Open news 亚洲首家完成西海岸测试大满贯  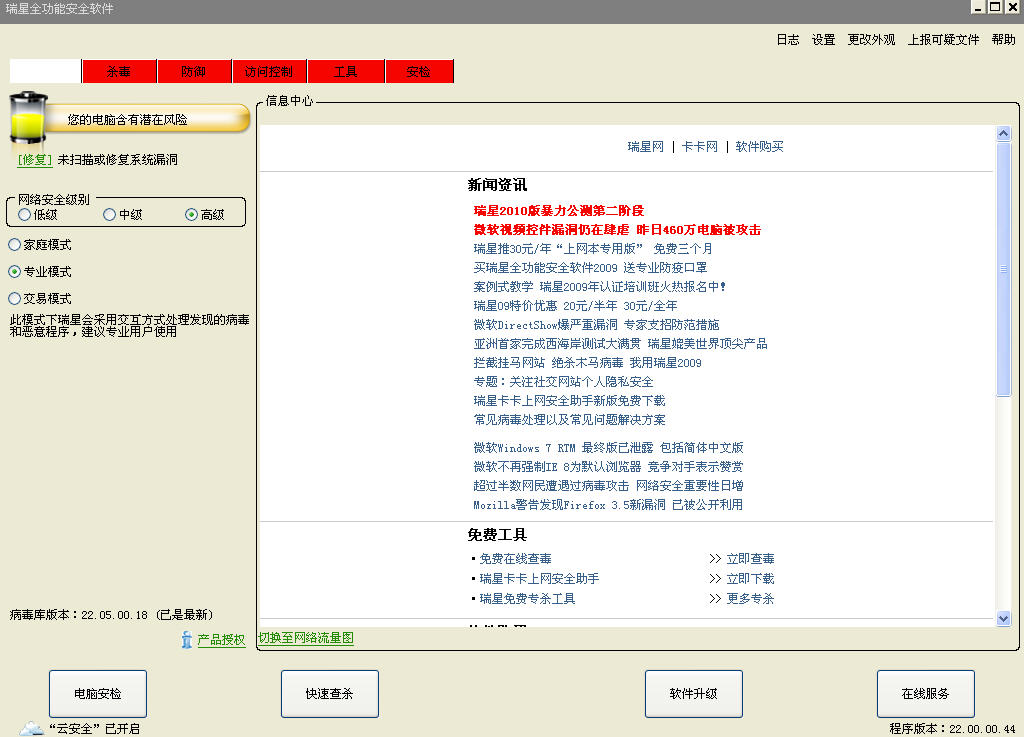point(620,343)
